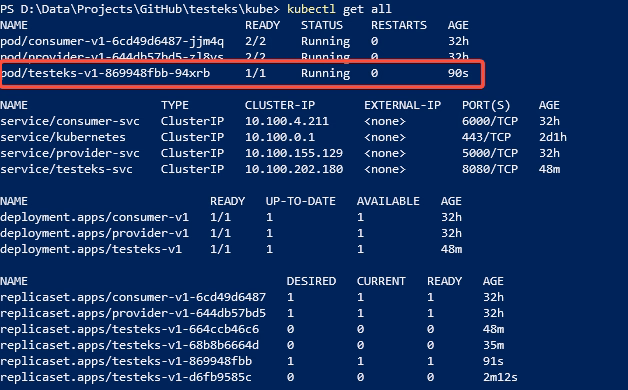Click cluster IP 10.100.0.1

[280, 137]
